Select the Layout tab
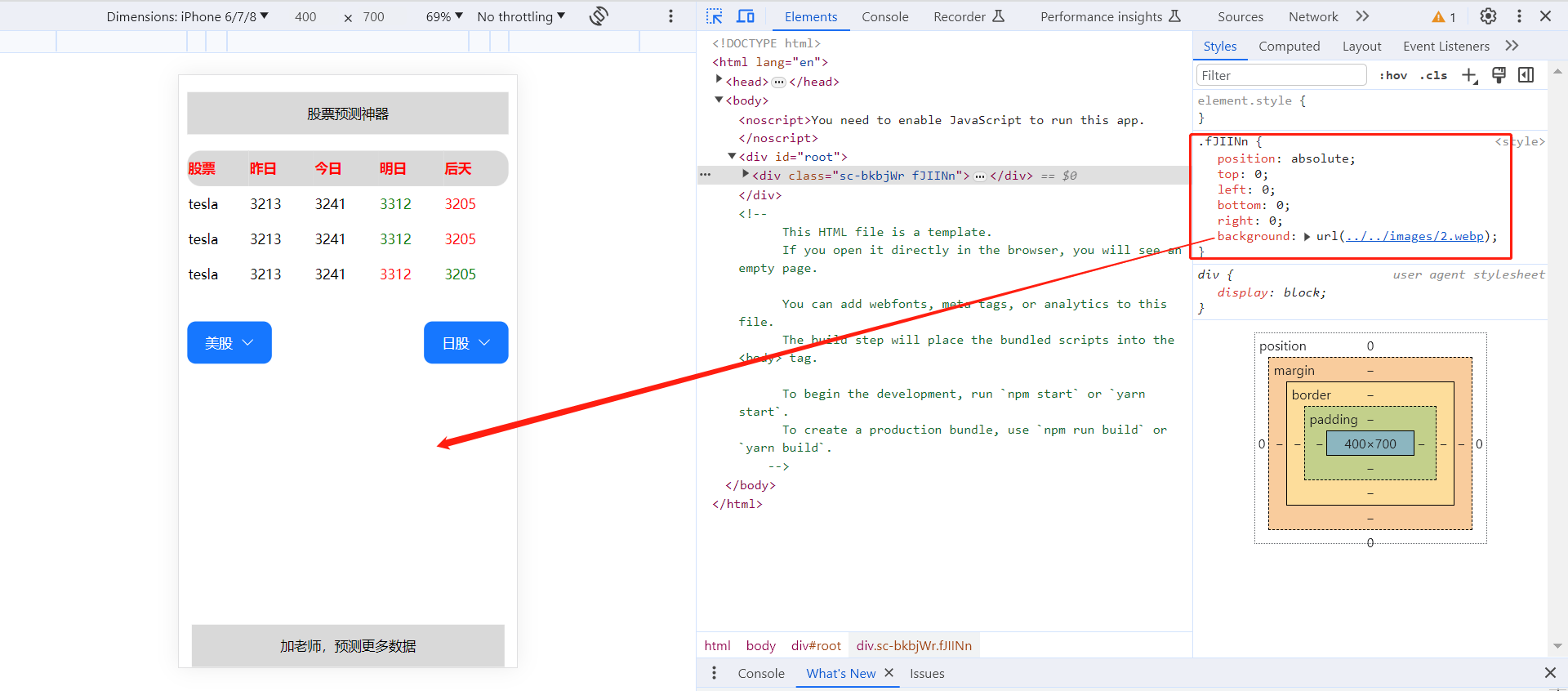This screenshot has width=1568, height=691. [x=1362, y=47]
